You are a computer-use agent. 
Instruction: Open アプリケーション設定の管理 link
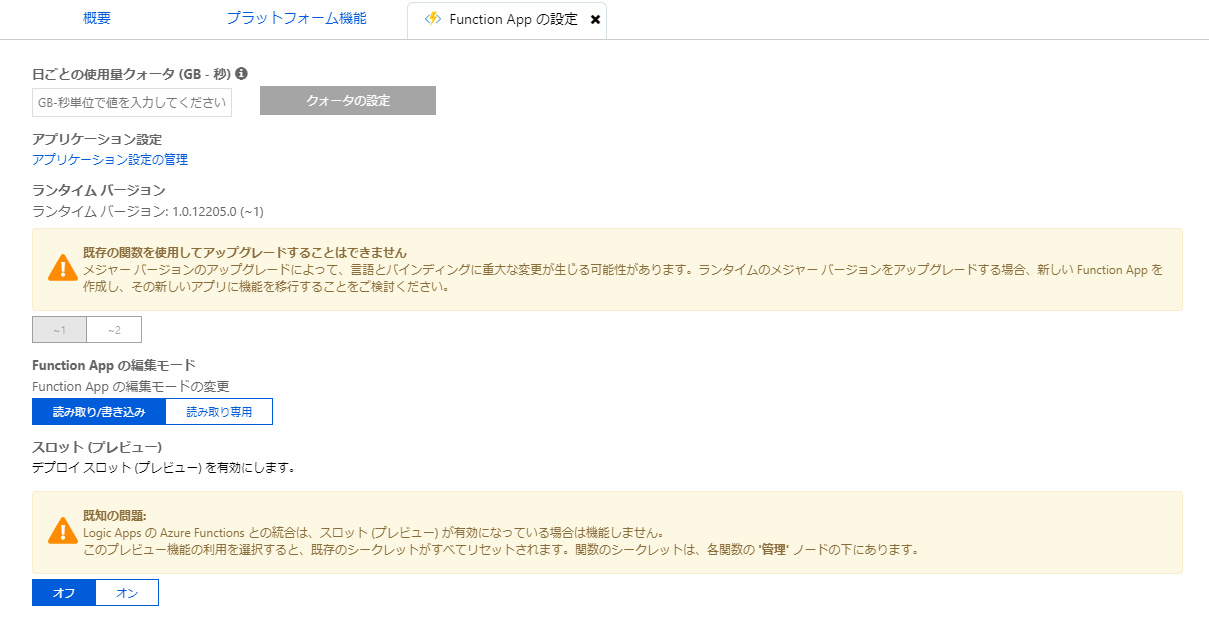pos(110,159)
